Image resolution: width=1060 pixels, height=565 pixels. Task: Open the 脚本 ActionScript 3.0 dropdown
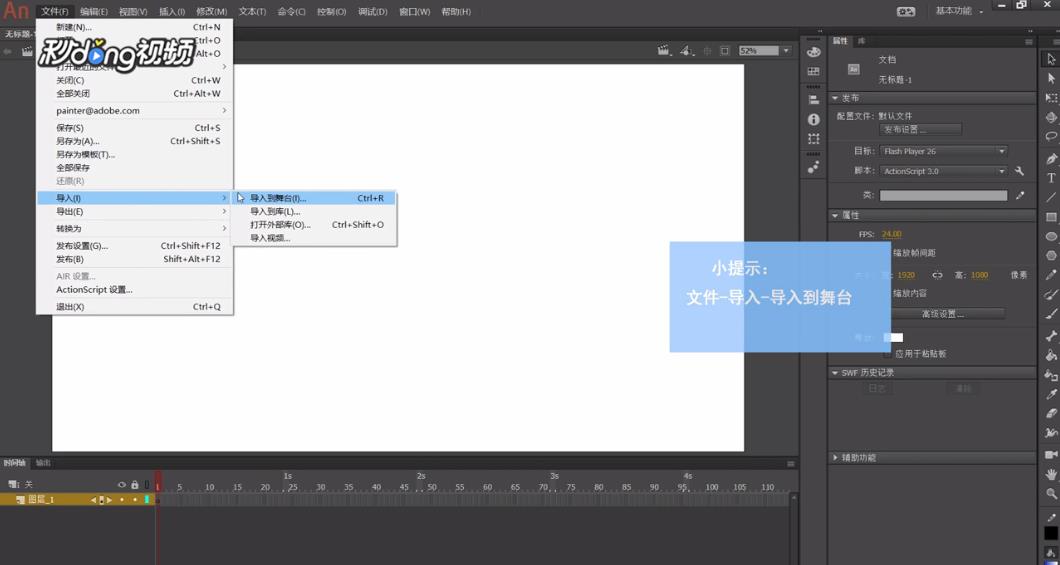(944, 172)
